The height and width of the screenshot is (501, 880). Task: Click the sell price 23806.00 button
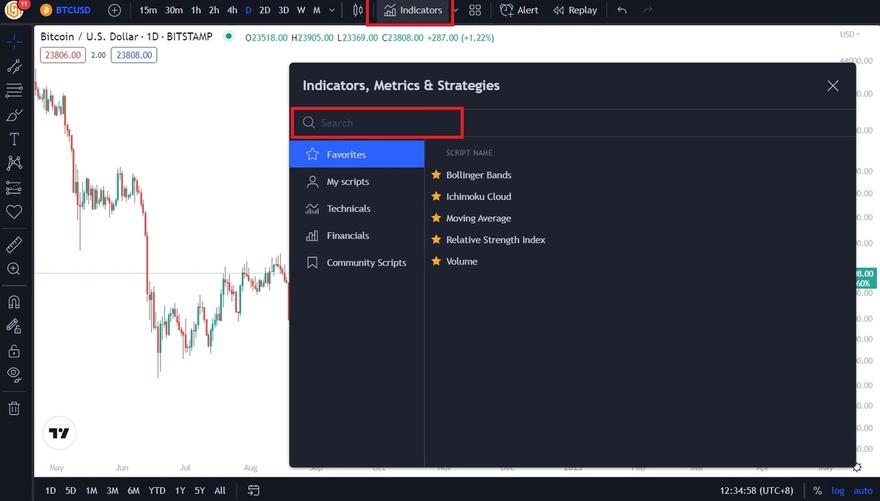click(63, 55)
